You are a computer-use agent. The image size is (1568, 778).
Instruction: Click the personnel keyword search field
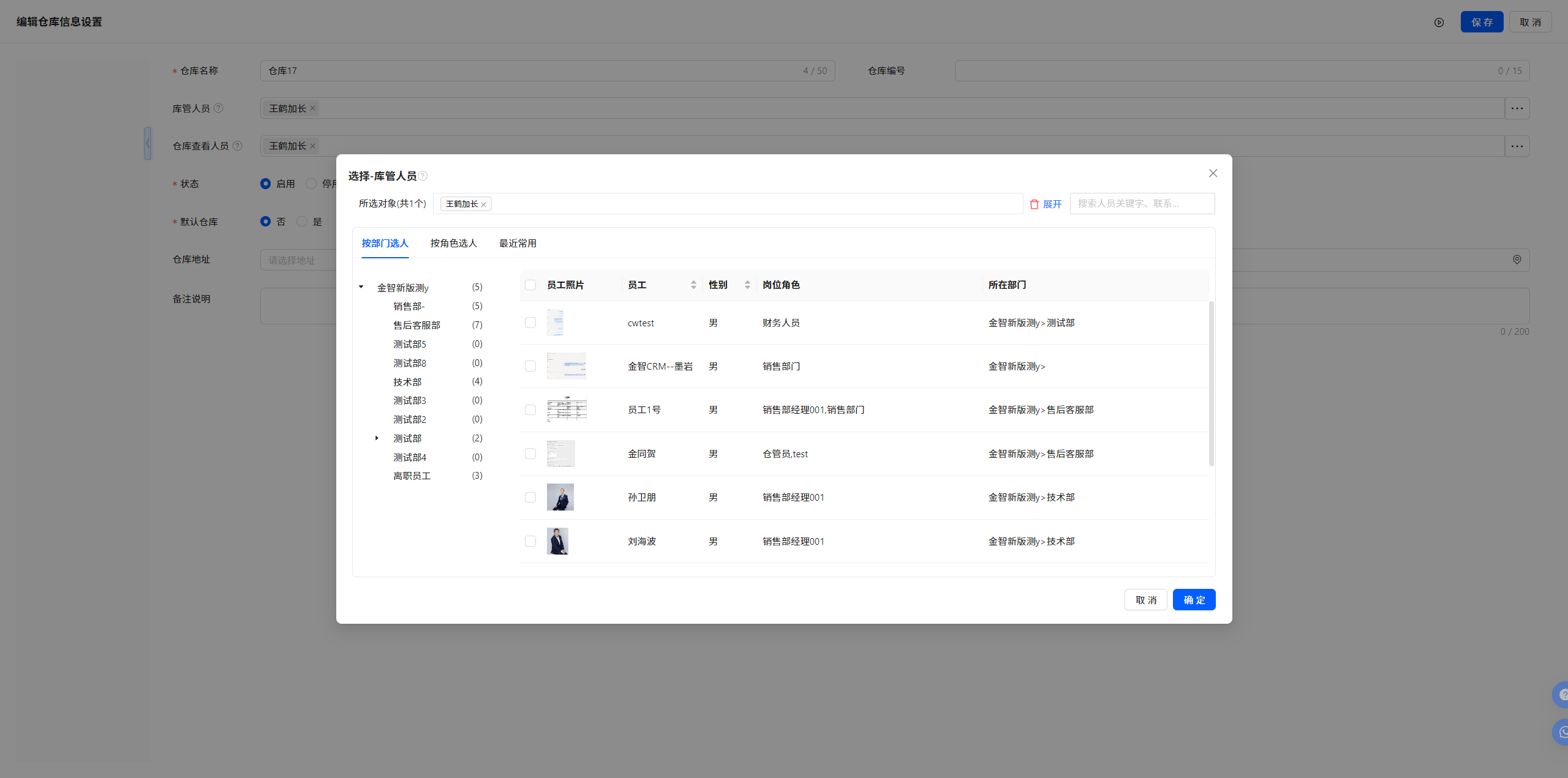[1142, 203]
